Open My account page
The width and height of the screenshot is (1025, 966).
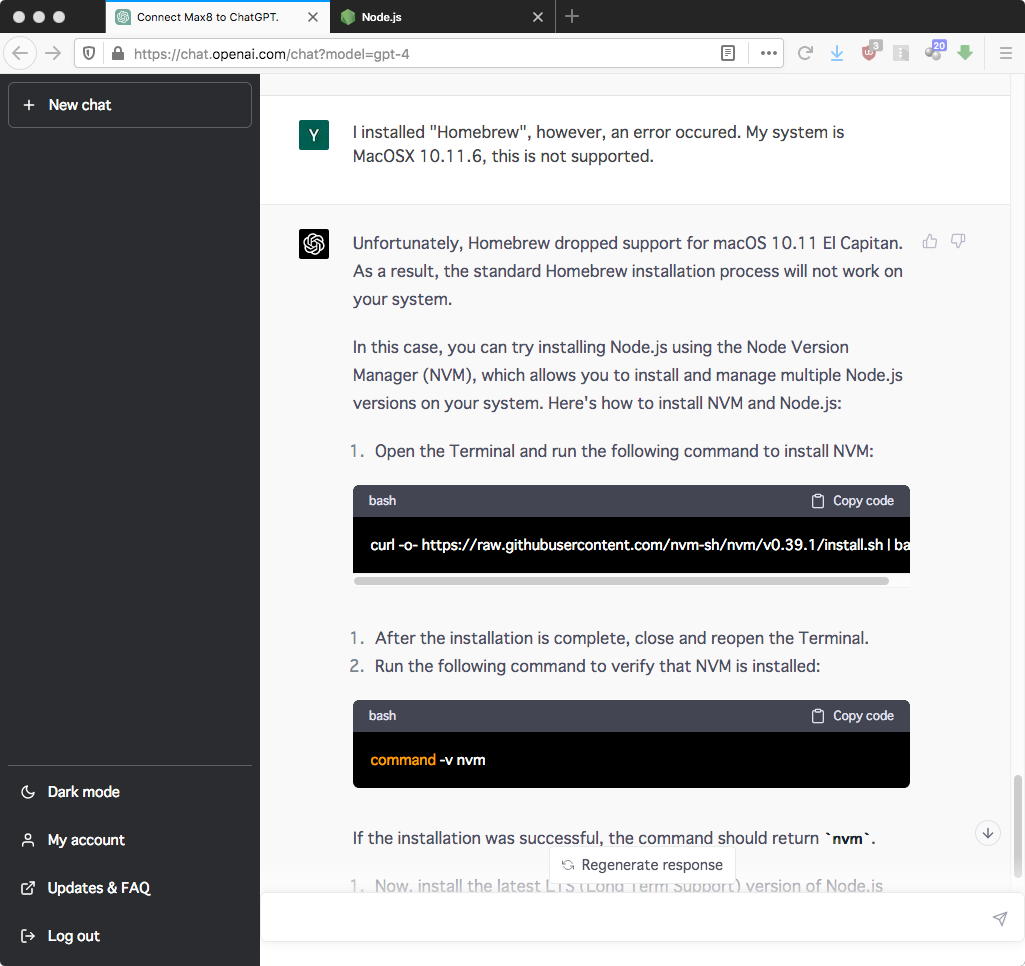[x=129, y=840]
